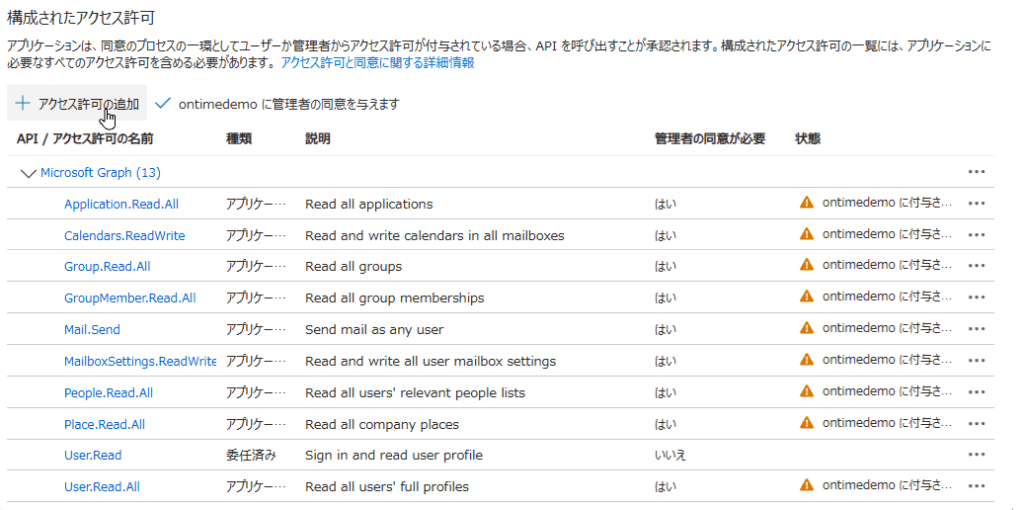Open more options for MailboxSettings.ReadWrite row
1024x510 pixels.
click(976, 361)
